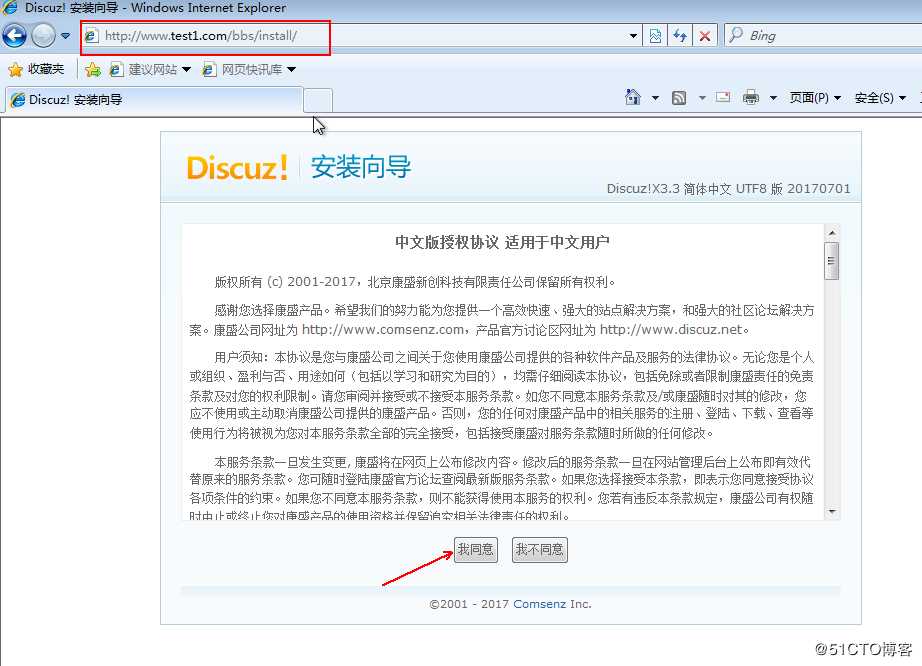Stop loading with the red X icon
922x666 pixels.
point(704,36)
